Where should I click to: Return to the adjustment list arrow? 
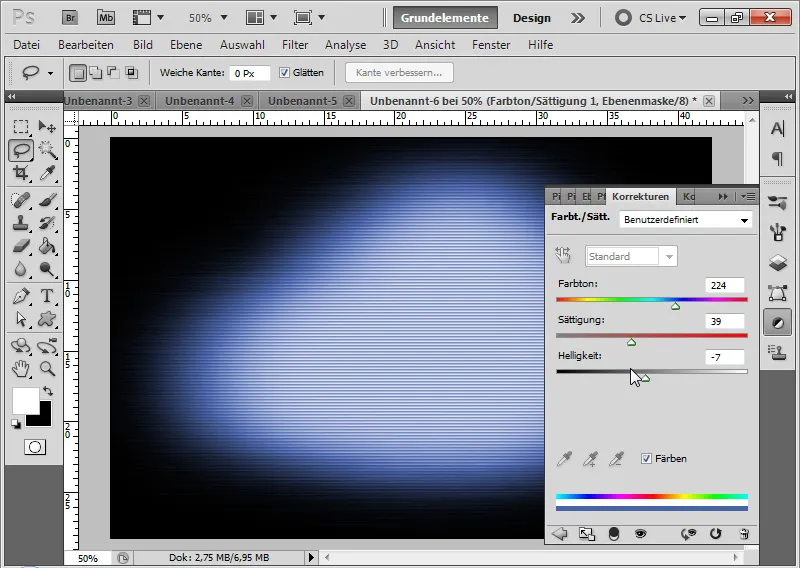(x=560, y=534)
